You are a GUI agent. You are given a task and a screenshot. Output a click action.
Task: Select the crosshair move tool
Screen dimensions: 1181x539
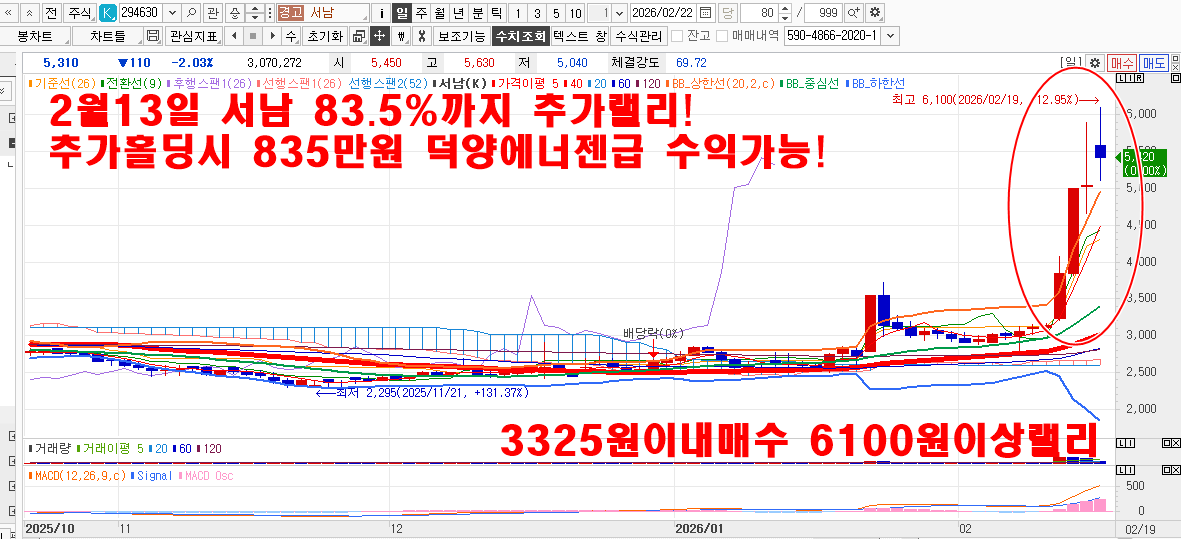coord(379,36)
